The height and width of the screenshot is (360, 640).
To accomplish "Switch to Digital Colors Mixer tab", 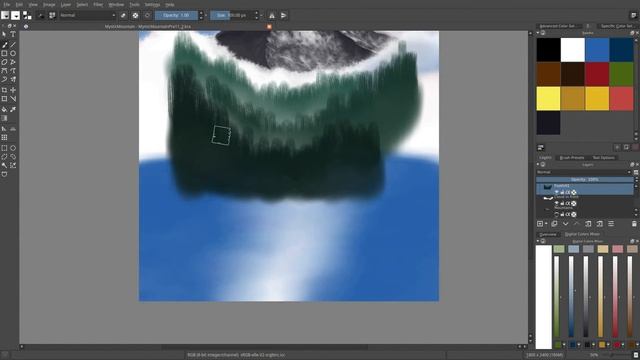I will (x=582, y=234).
